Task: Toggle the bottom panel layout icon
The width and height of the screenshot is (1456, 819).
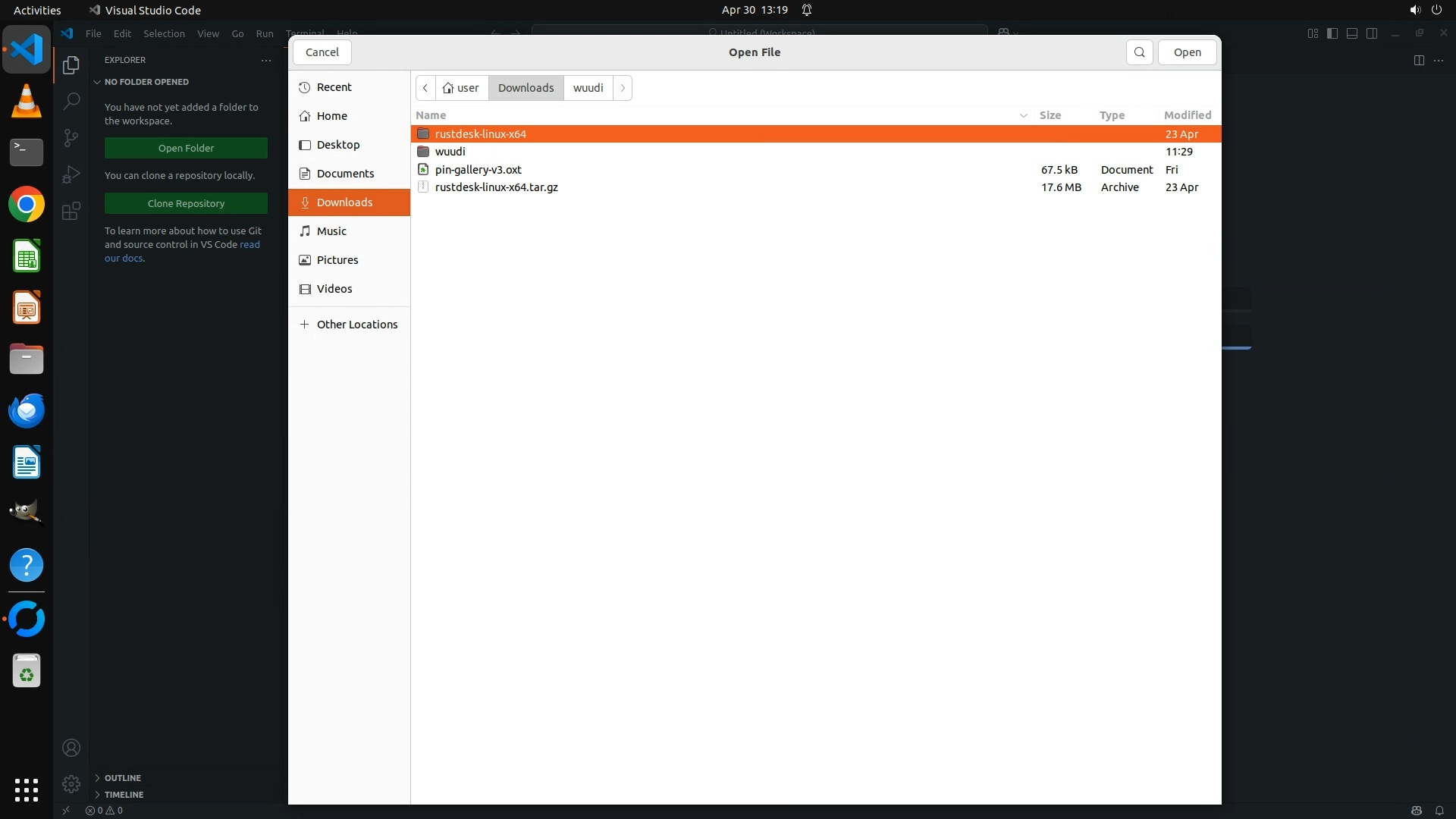Action: tap(1352, 33)
